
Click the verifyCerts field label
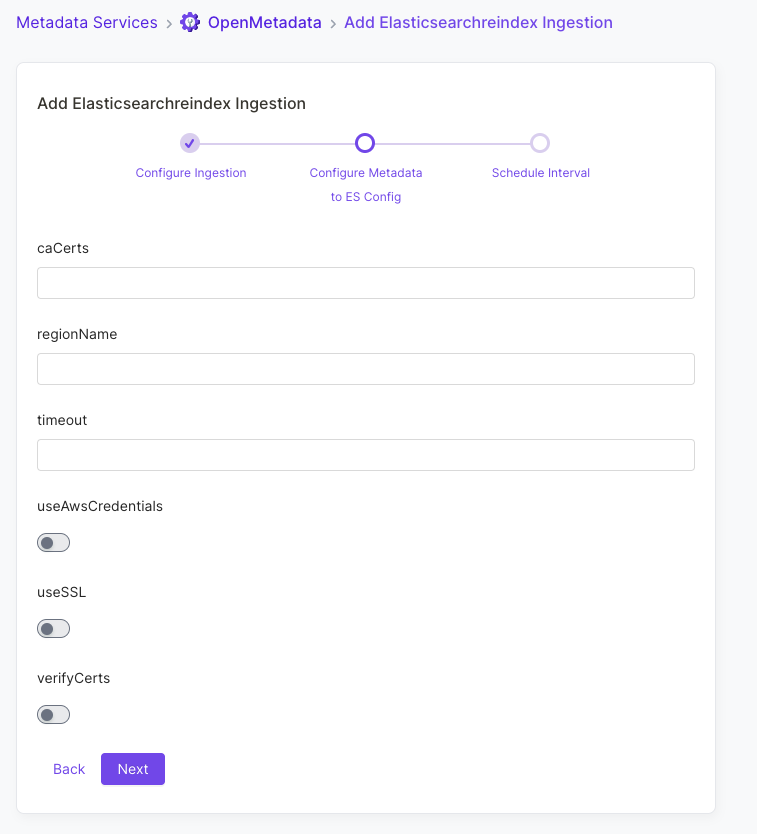coord(73,678)
